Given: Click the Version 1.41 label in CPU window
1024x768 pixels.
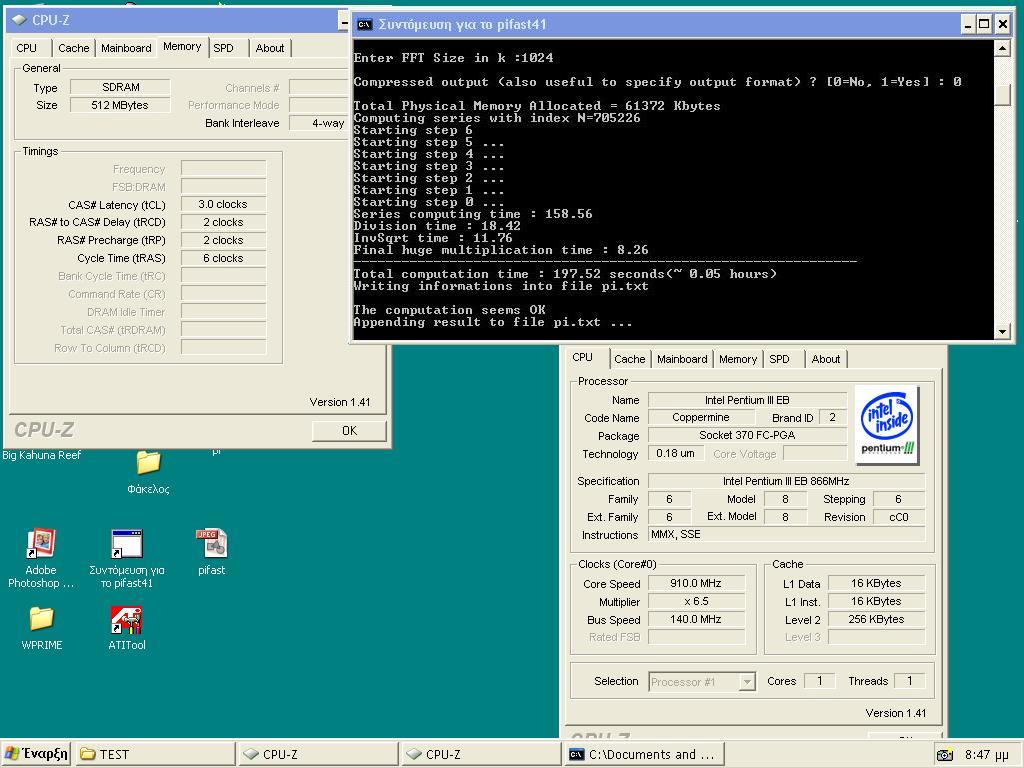Looking at the screenshot, I should 896,713.
